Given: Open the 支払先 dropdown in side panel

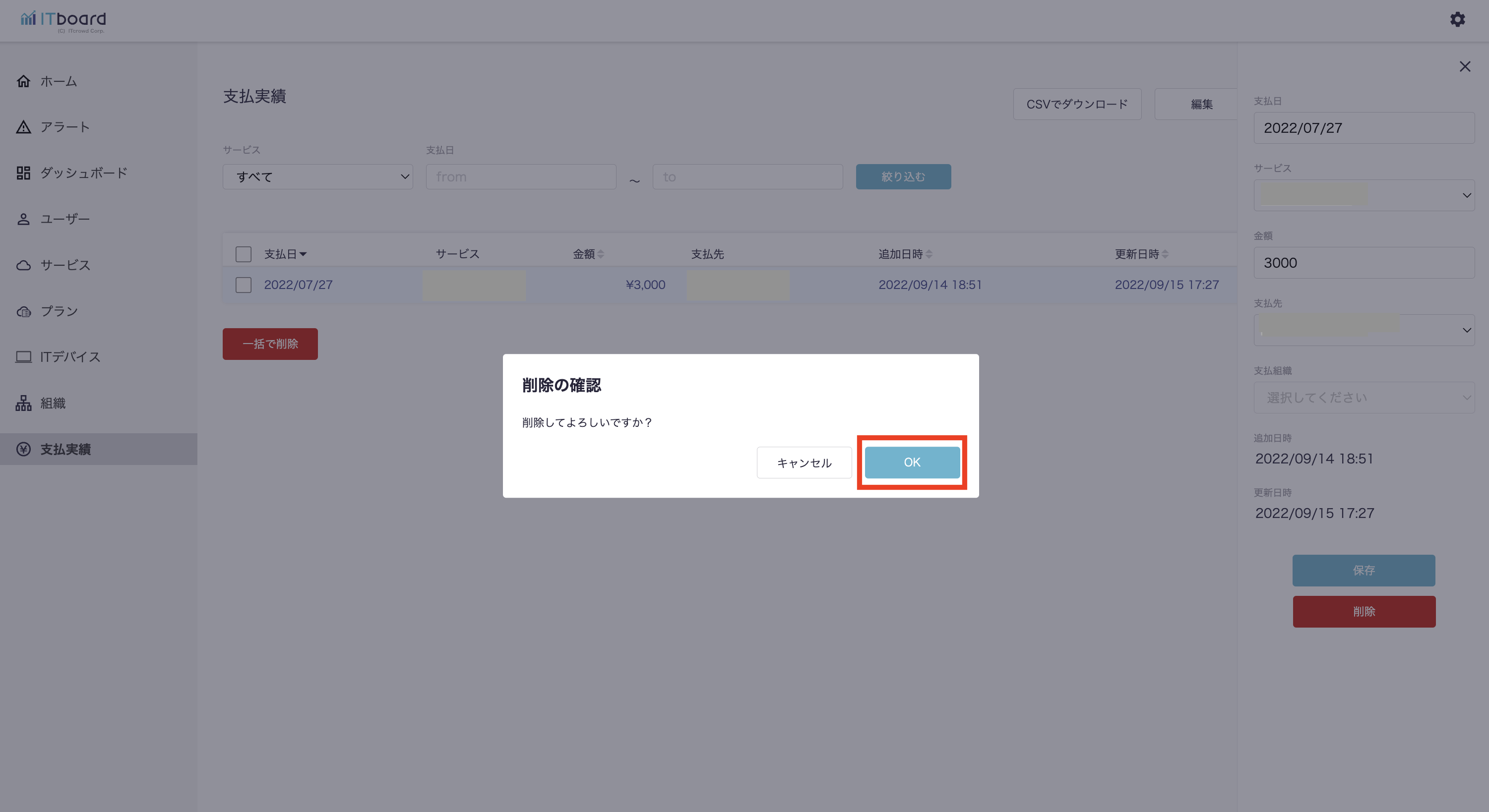Looking at the screenshot, I should click(x=1363, y=330).
